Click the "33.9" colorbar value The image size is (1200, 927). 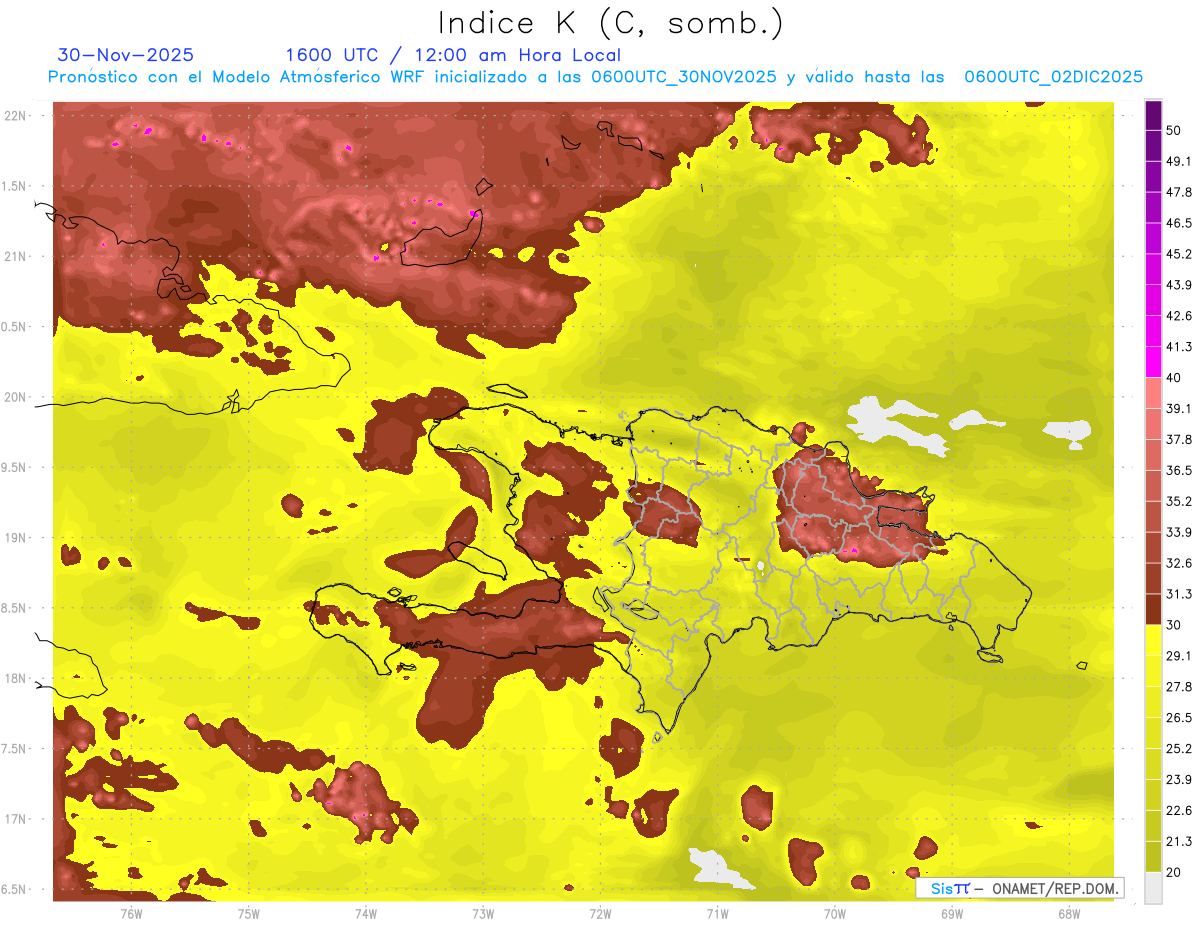pos(1178,532)
